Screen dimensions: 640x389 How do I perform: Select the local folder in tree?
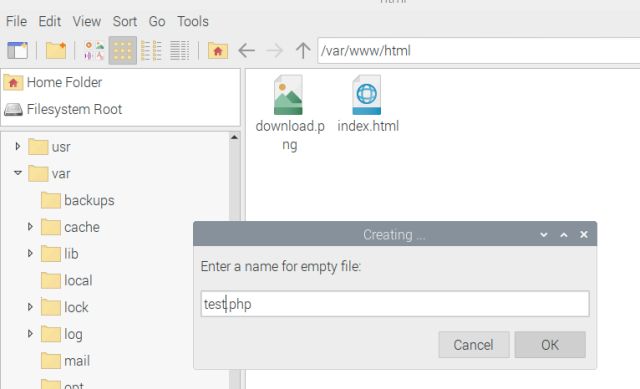tap(67, 280)
